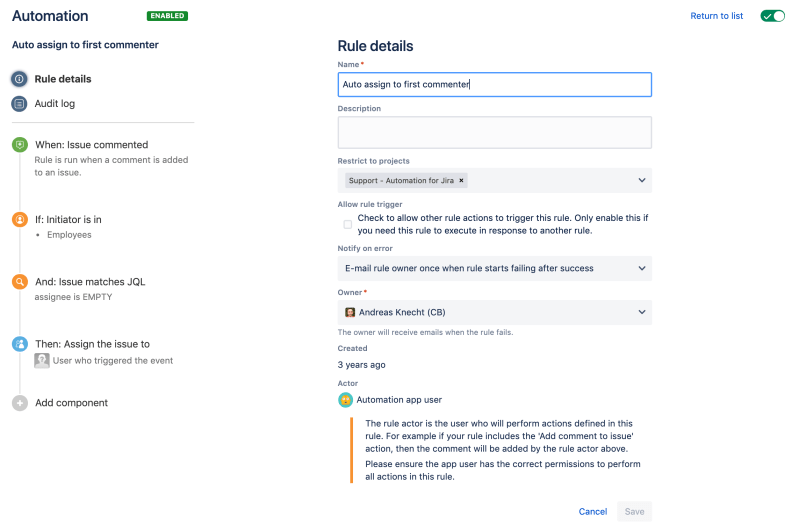799x530 pixels.
Task: Click the Cancel link
Action: [593, 512]
